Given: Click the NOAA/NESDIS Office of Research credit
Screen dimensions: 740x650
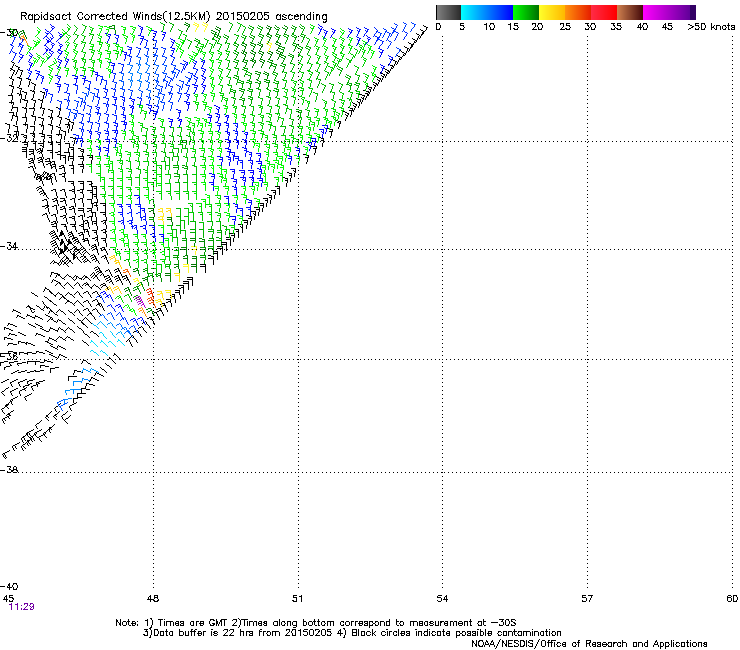Looking at the screenshot, I should (589, 644).
